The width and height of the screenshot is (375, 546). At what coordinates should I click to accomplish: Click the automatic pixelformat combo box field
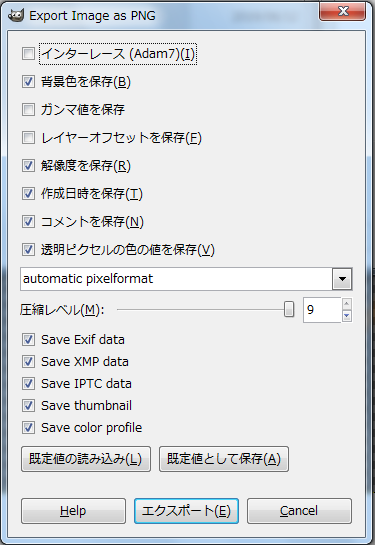click(x=186, y=279)
